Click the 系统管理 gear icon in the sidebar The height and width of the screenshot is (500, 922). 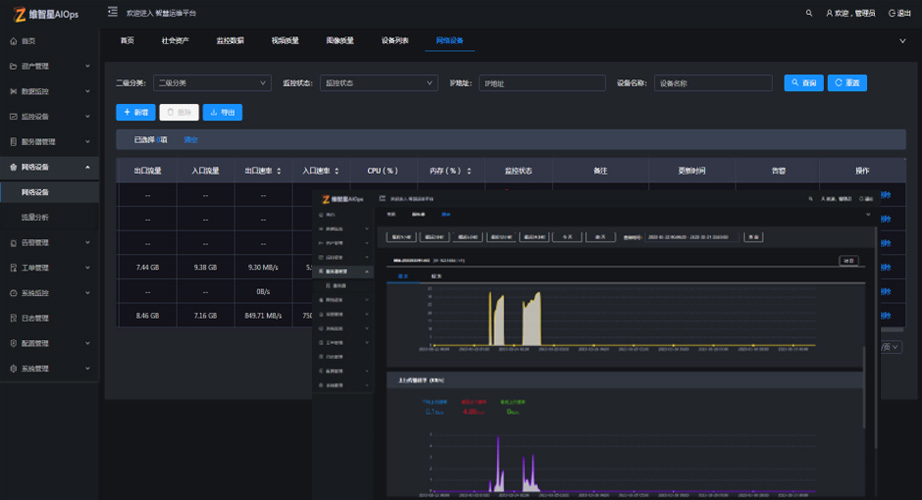click(13, 368)
